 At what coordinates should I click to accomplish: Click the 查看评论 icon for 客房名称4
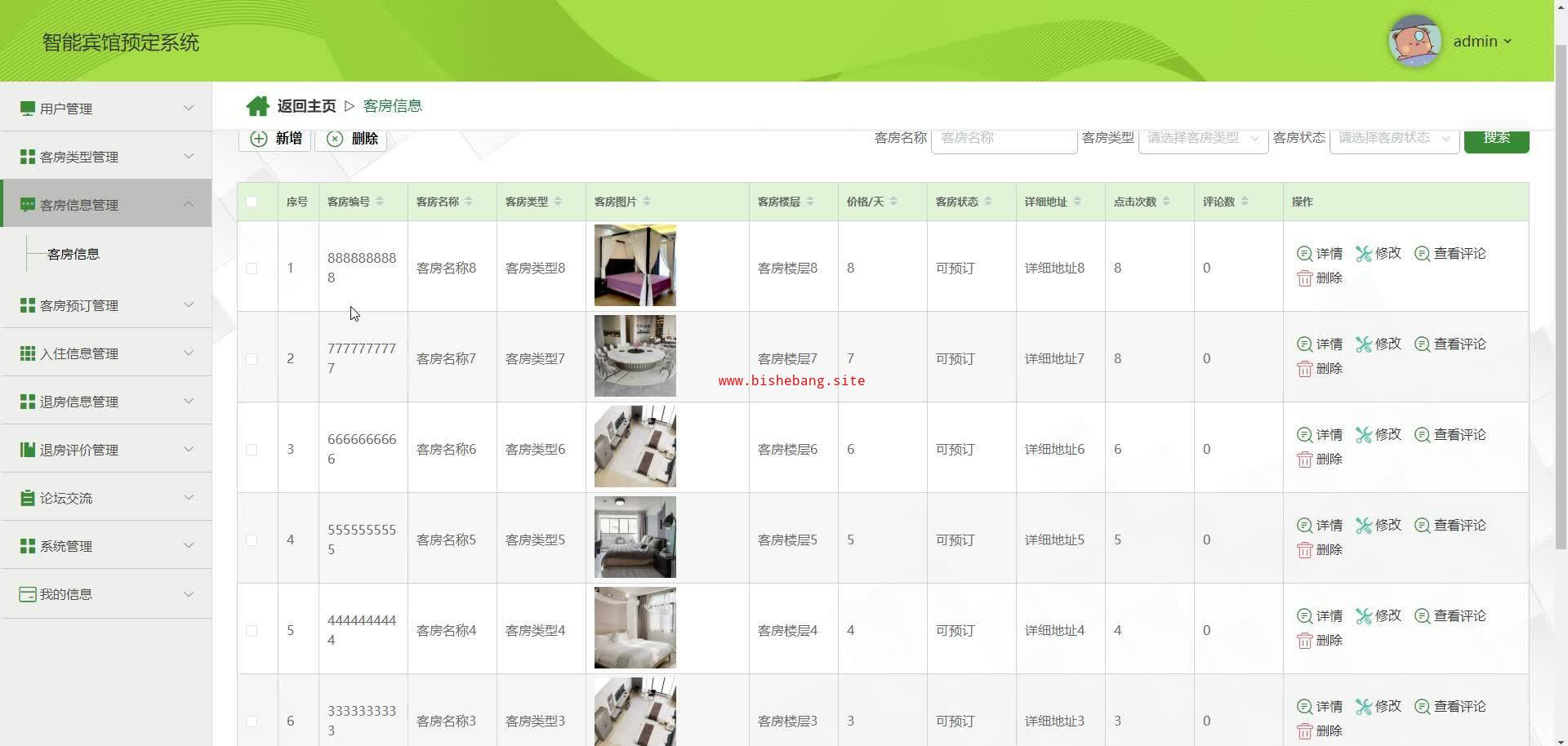point(1423,616)
